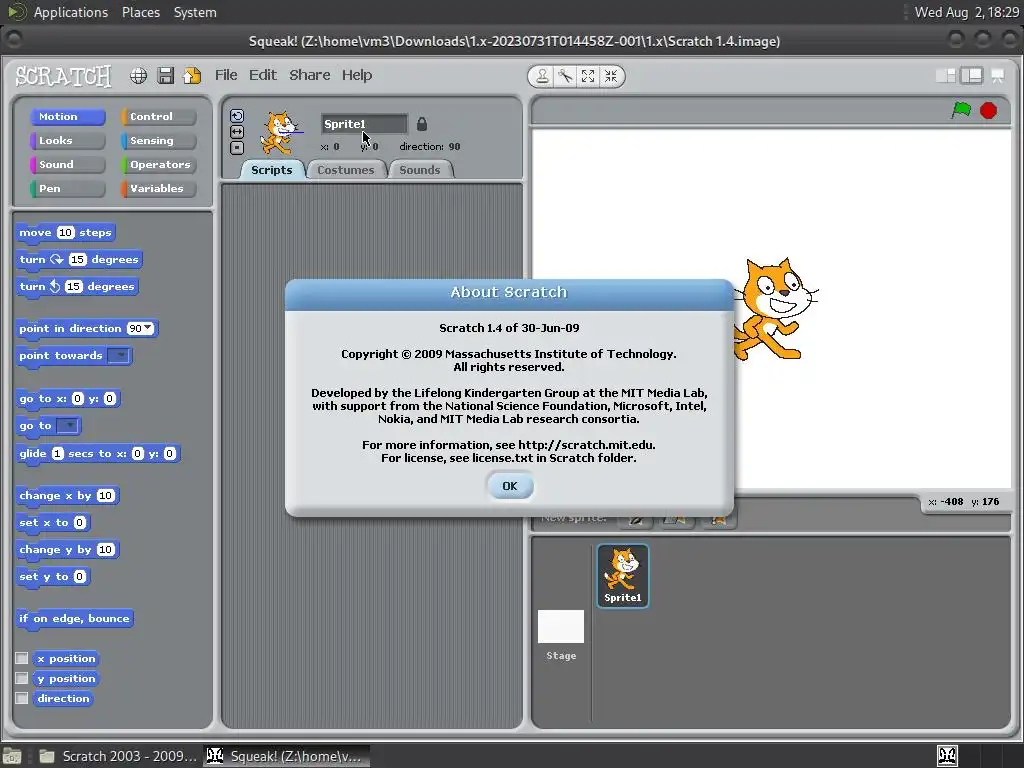Click the change x by 10 block

point(67,496)
